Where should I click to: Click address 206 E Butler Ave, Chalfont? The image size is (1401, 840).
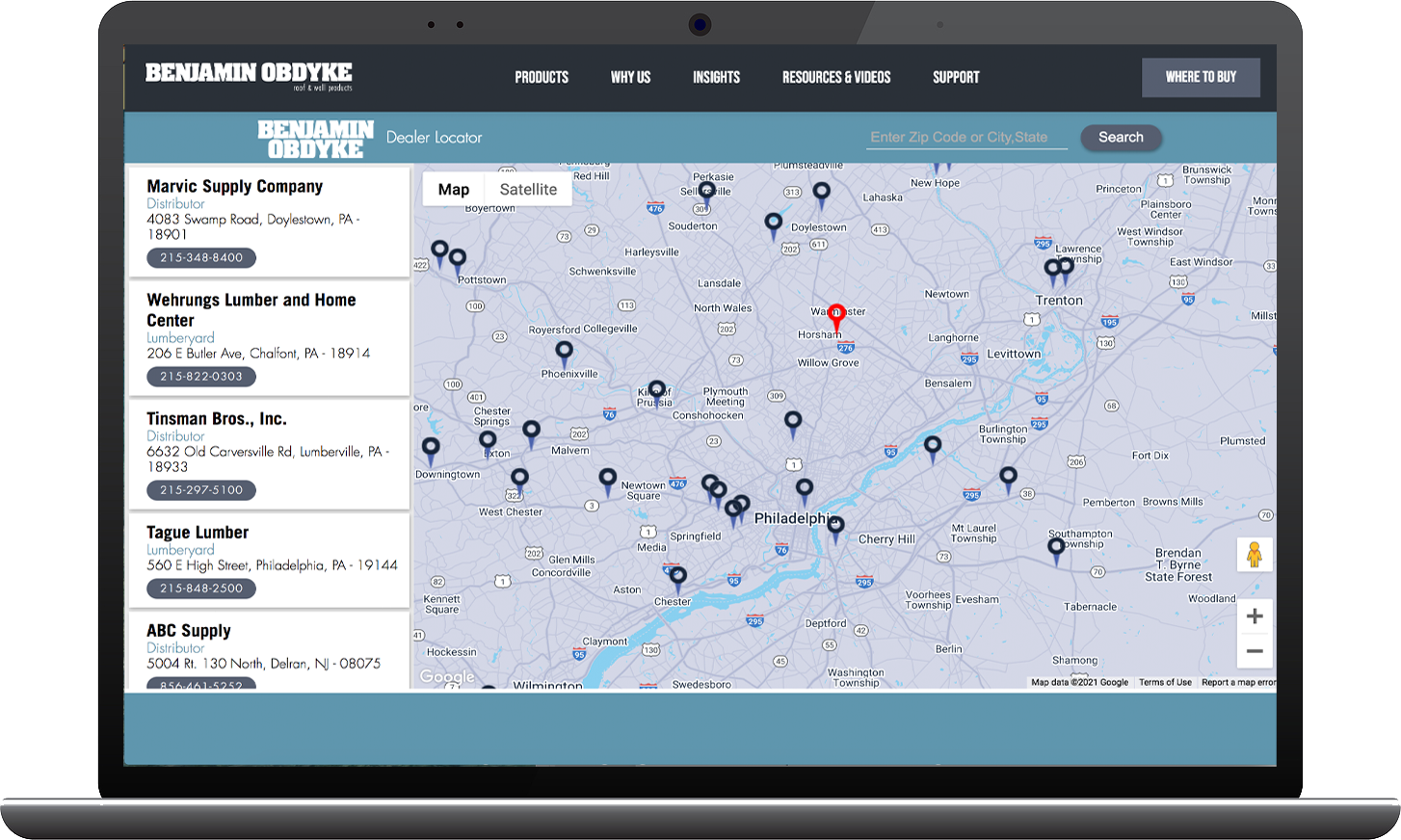click(258, 354)
